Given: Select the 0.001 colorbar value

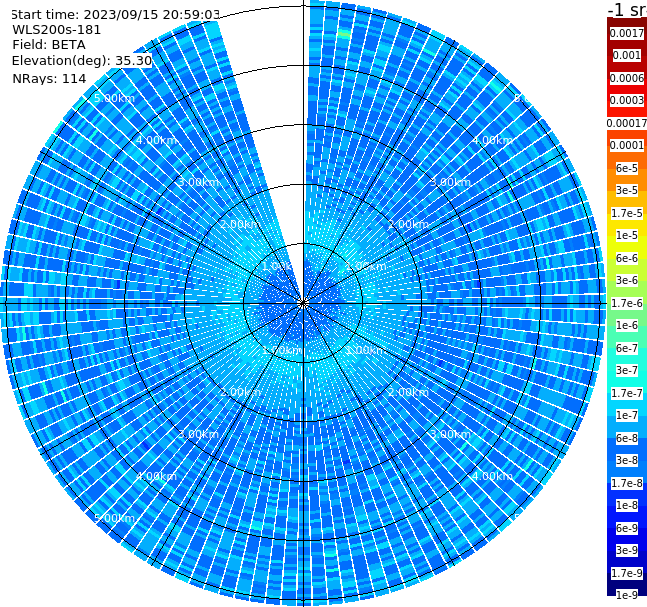Looking at the screenshot, I should point(627,55).
